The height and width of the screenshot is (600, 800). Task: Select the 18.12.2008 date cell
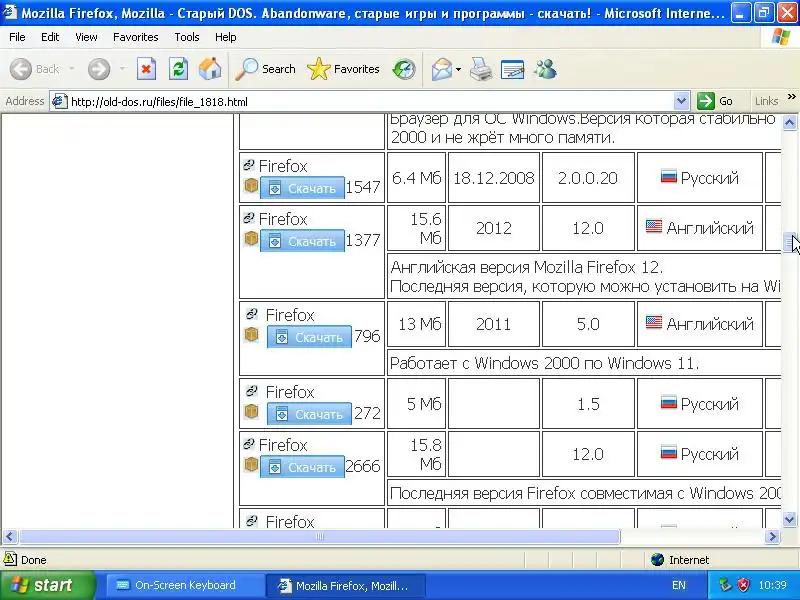(x=493, y=178)
